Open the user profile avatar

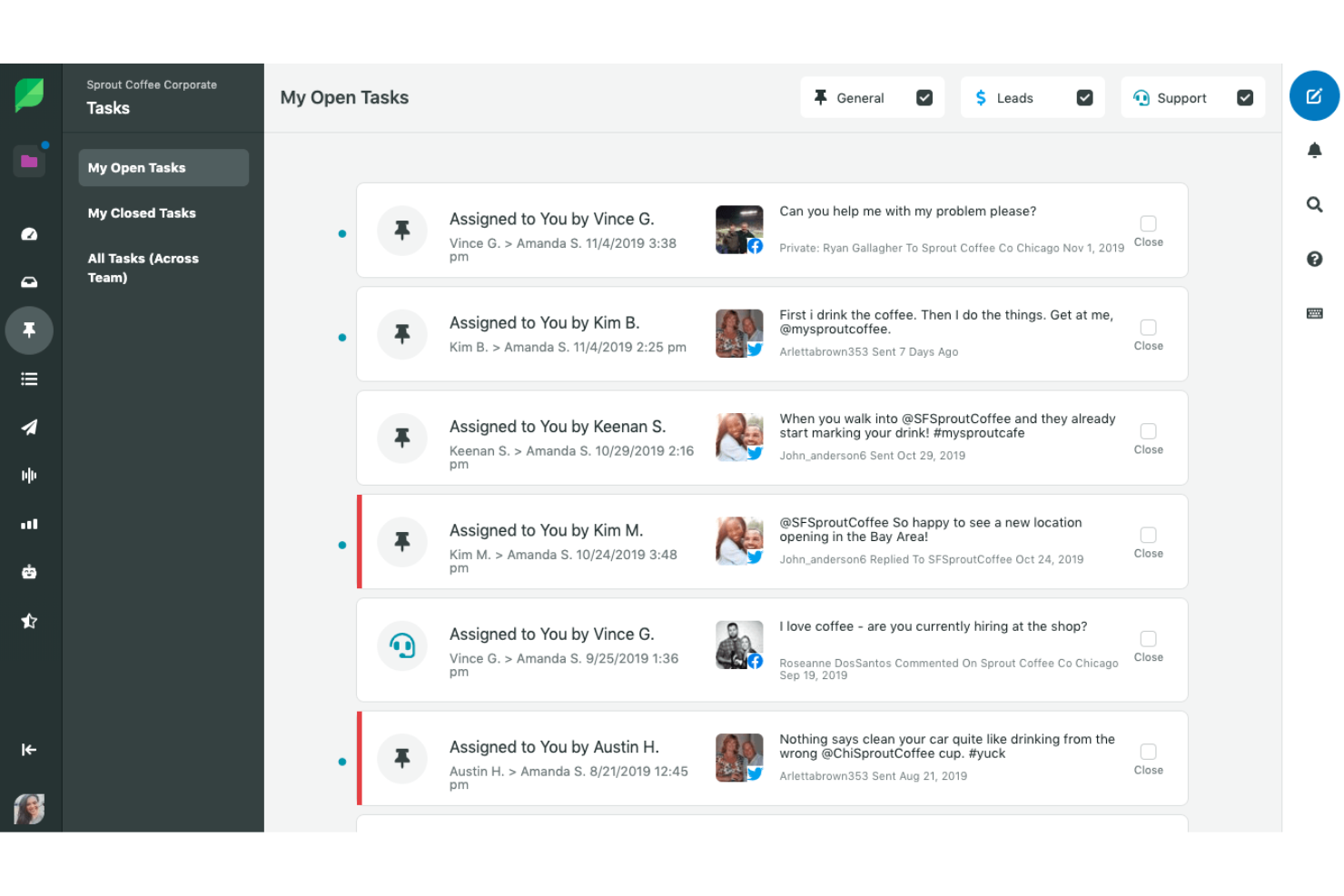(x=29, y=808)
